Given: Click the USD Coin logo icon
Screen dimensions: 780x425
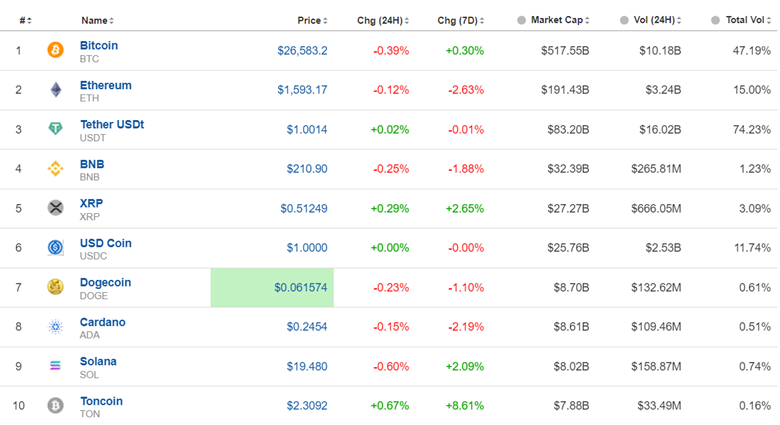Looking at the screenshot, I should (55, 247).
